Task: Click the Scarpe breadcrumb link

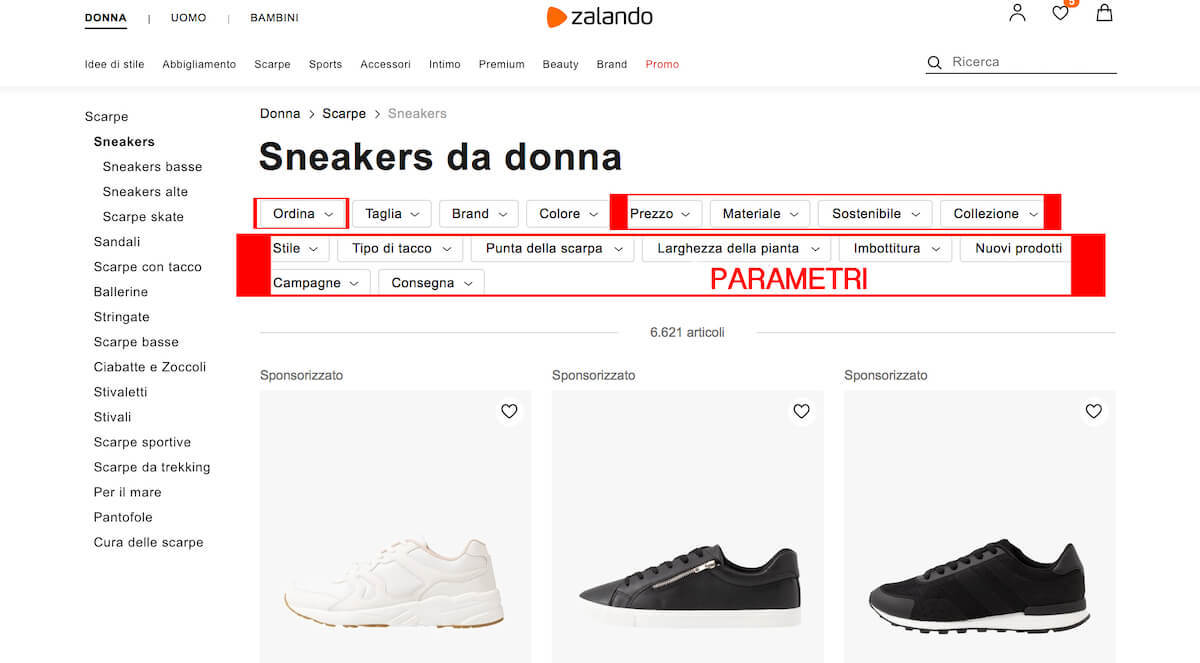Action: tap(344, 114)
